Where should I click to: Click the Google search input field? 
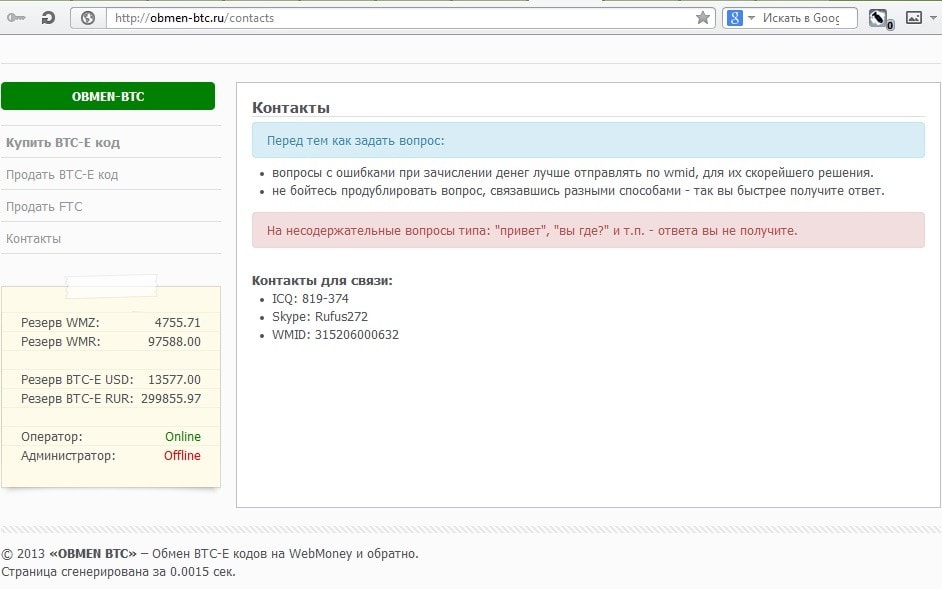click(x=805, y=17)
